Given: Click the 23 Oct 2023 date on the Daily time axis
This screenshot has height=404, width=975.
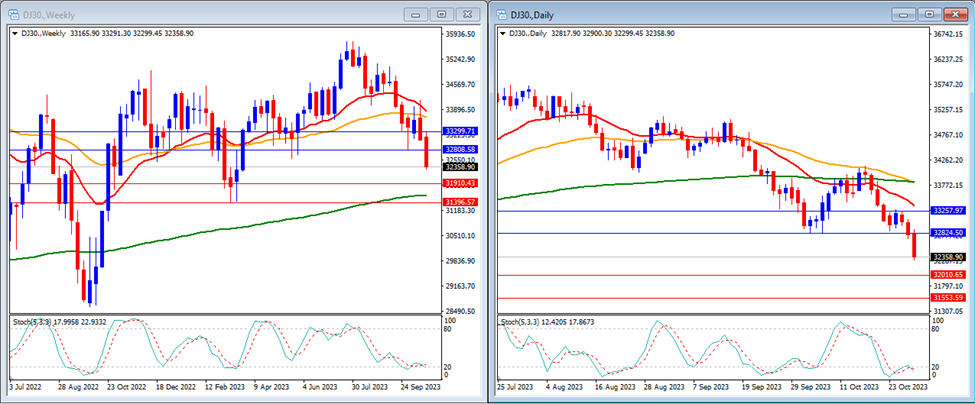Looking at the screenshot, I should [x=908, y=386].
